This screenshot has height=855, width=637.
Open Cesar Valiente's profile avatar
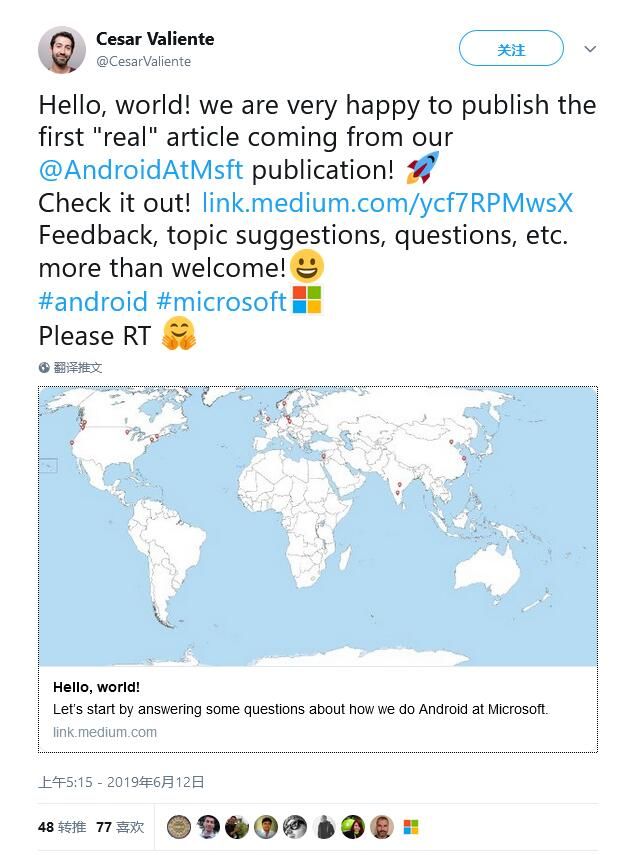click(x=62, y=50)
